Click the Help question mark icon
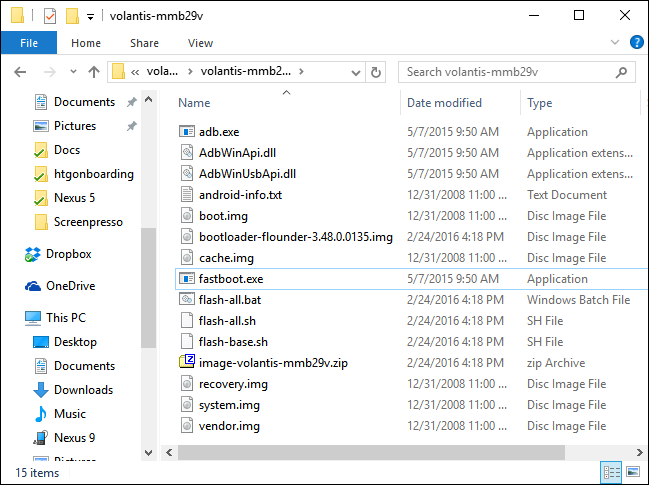This screenshot has height=485, width=649. click(634, 43)
